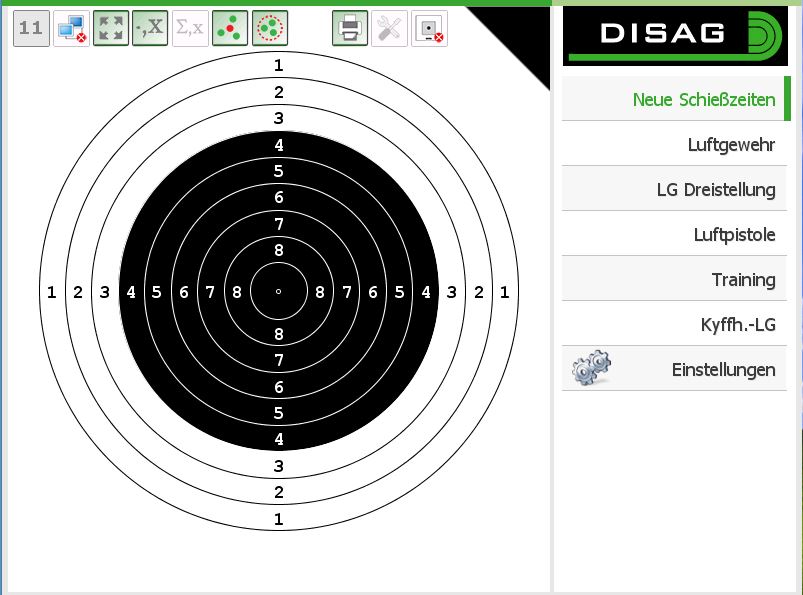
Task: Open the LG Dreistellung option
Action: [715, 189]
